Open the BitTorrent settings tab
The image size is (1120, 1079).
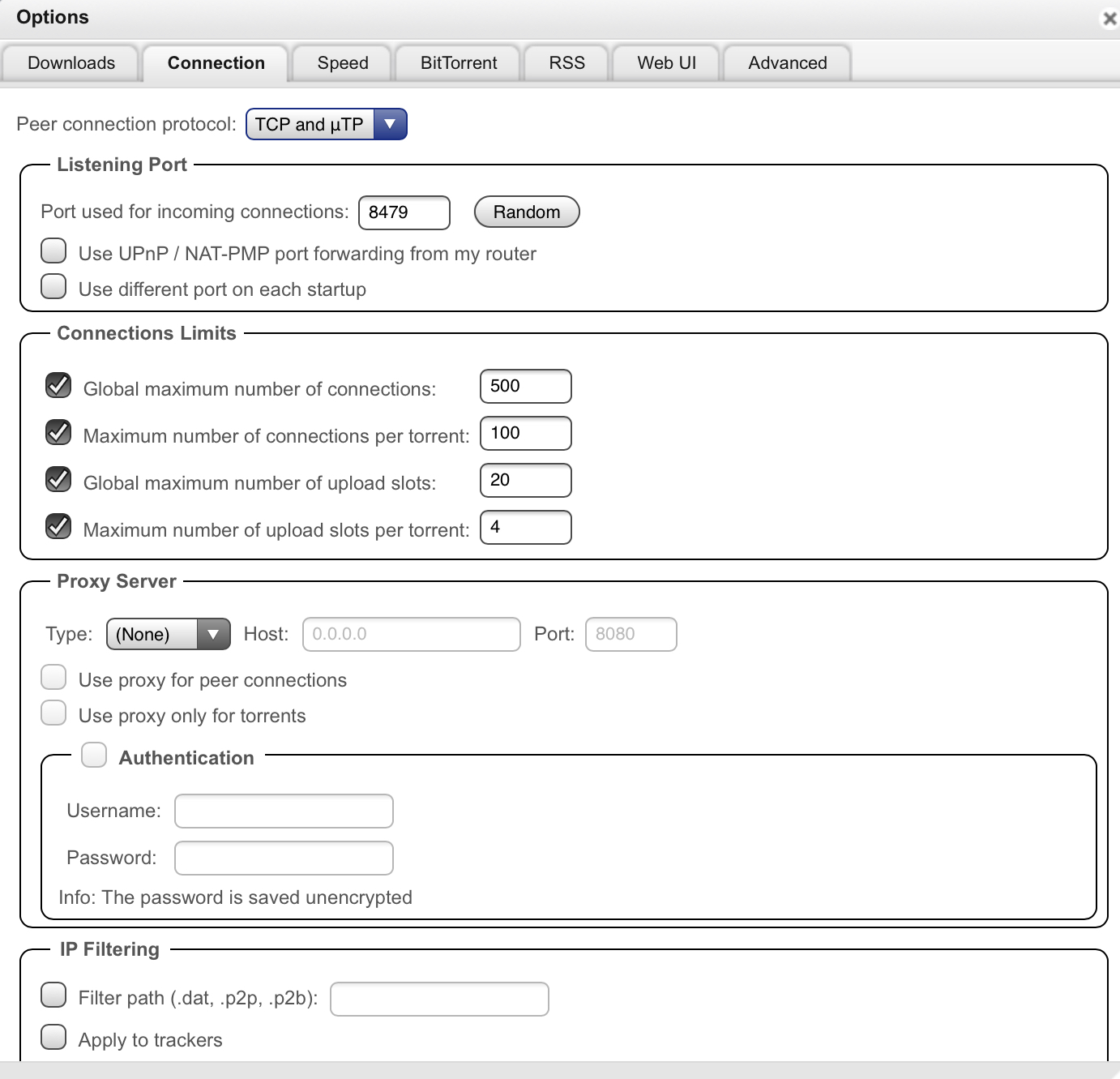click(x=457, y=62)
